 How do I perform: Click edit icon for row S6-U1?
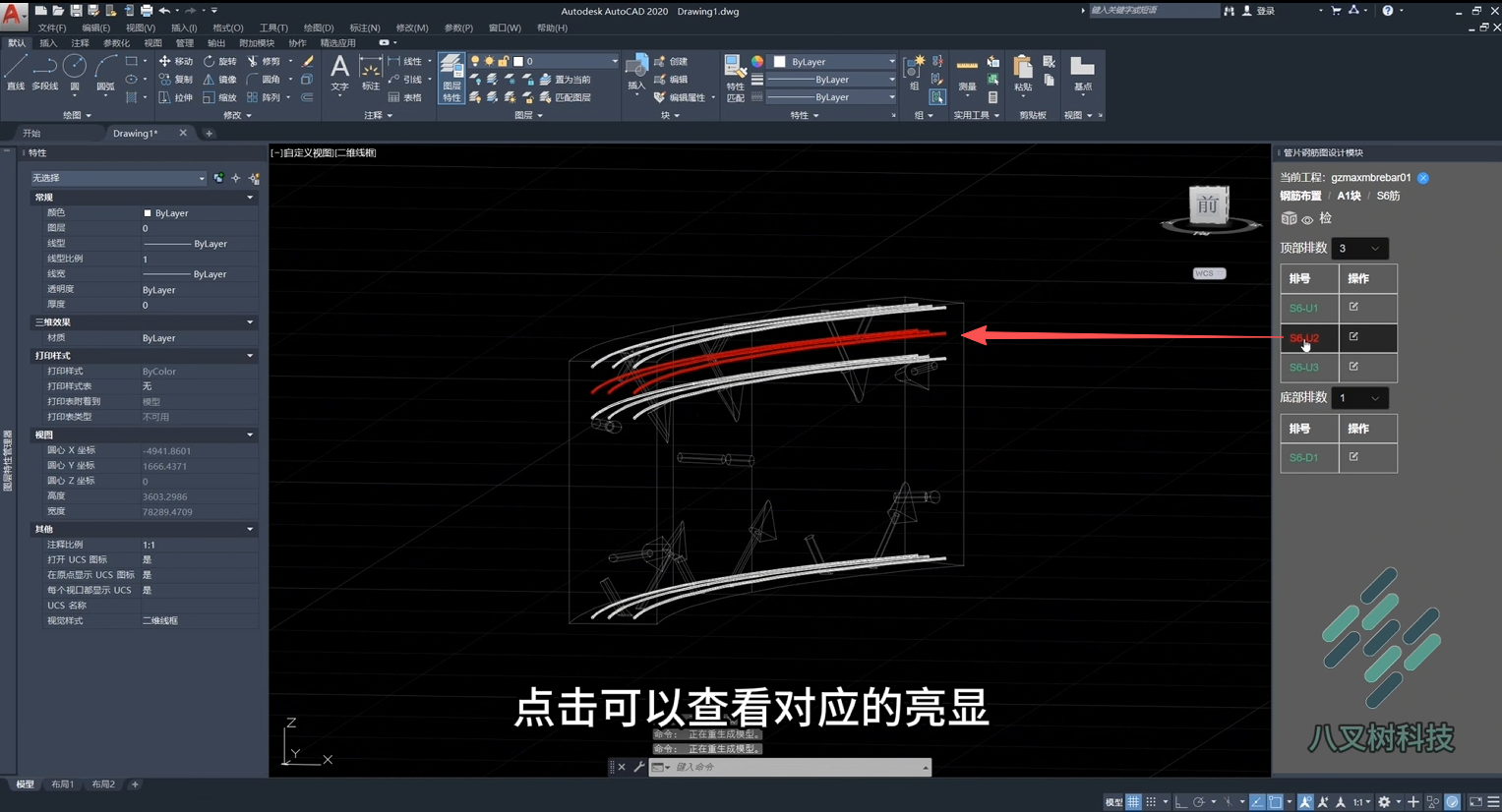1353,307
